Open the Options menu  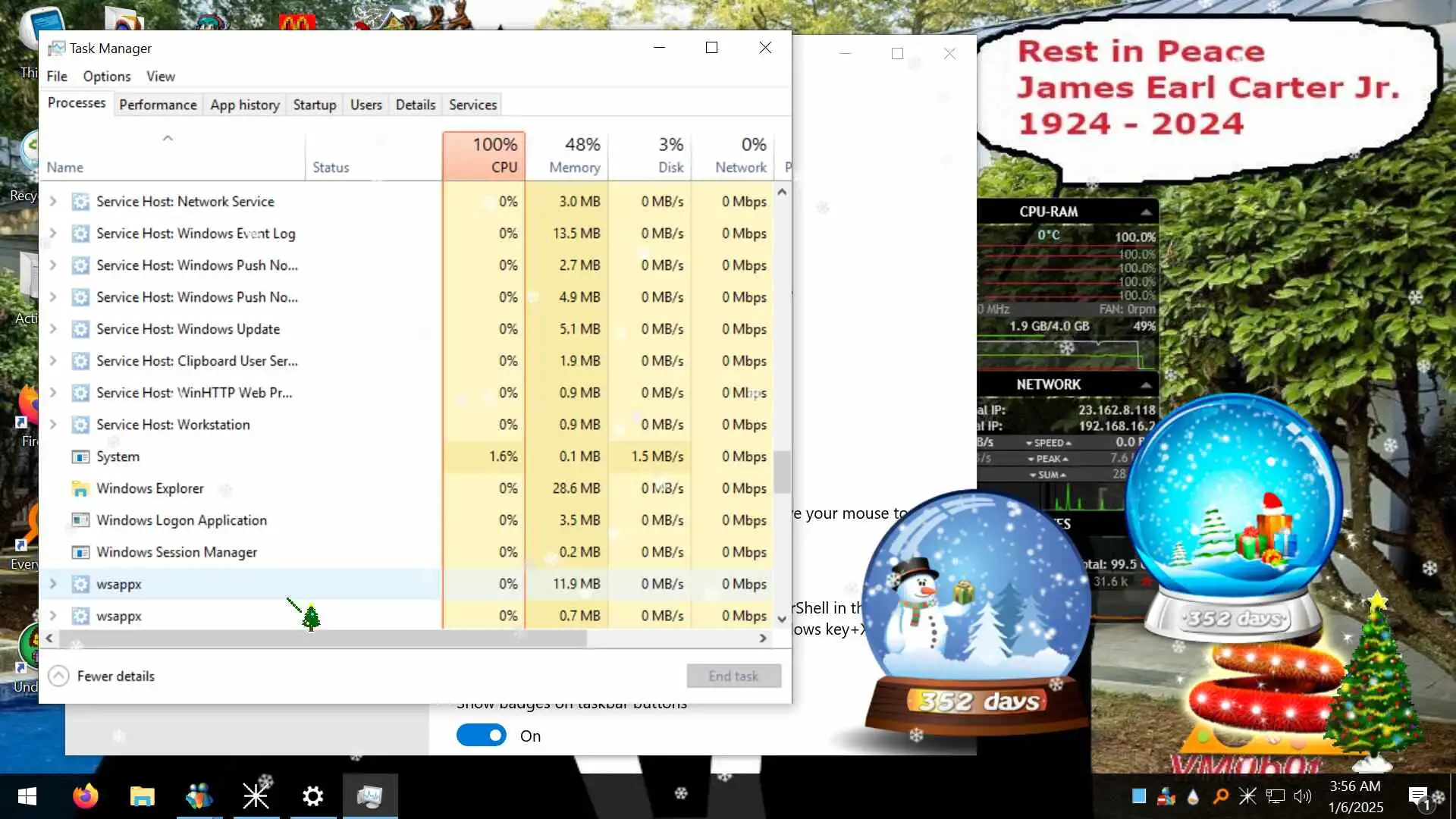click(x=106, y=77)
